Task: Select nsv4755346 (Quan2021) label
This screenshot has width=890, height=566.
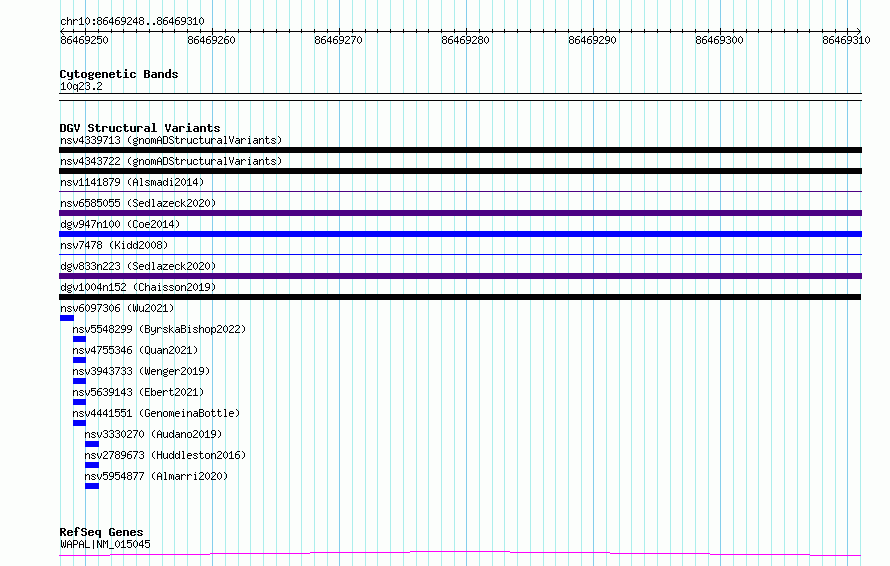Action: pos(135,350)
